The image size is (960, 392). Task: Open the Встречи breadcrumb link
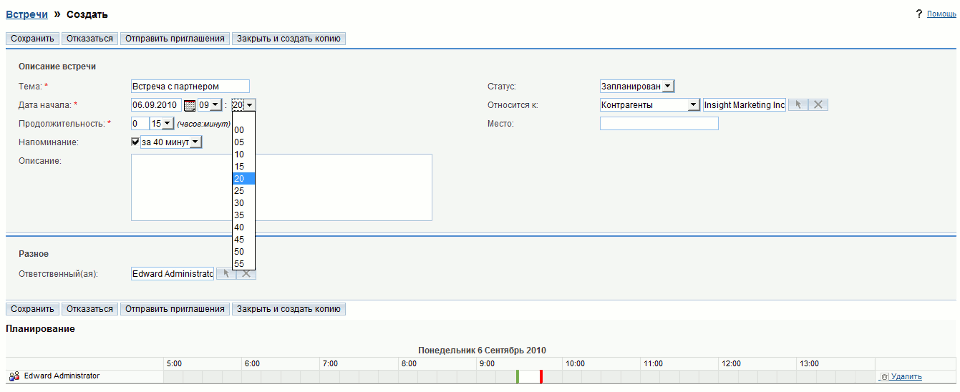click(x=27, y=15)
